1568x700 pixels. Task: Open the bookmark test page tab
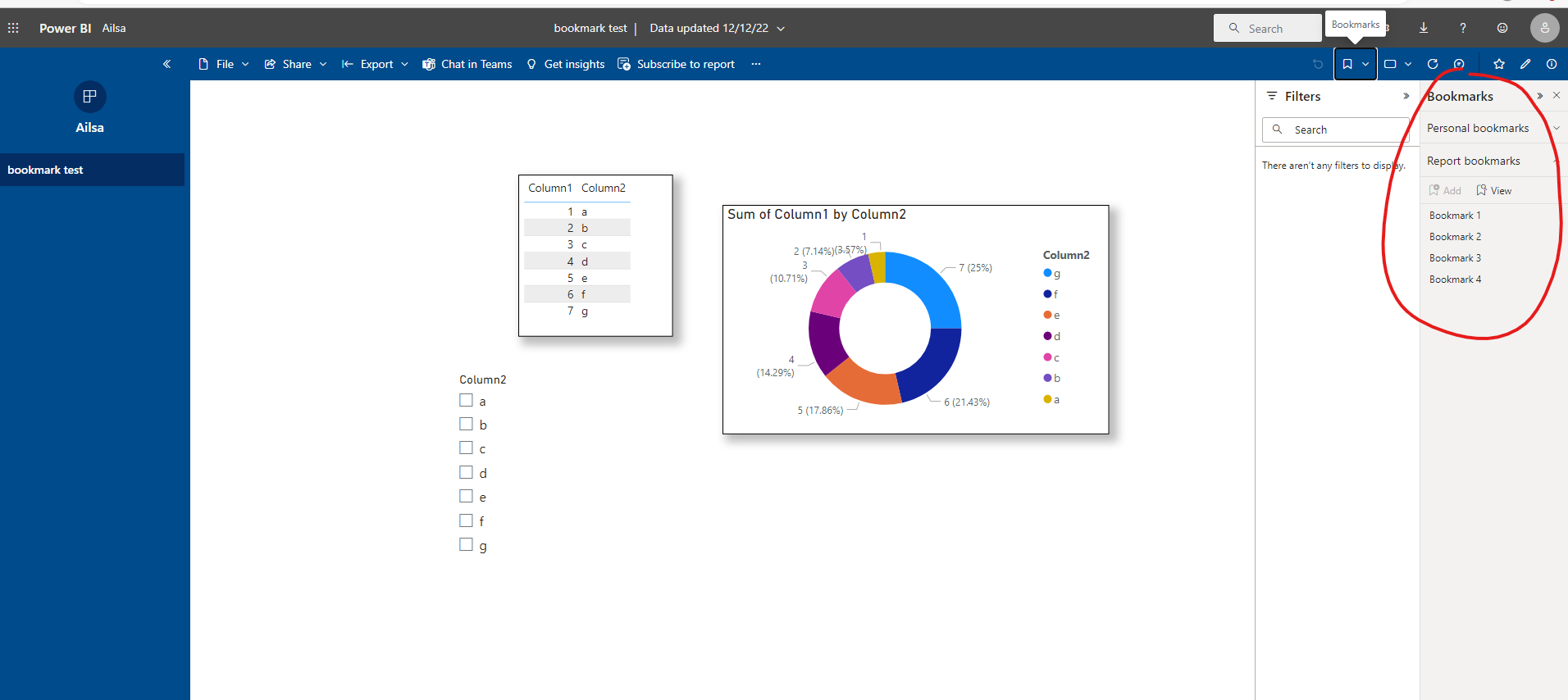tap(92, 170)
